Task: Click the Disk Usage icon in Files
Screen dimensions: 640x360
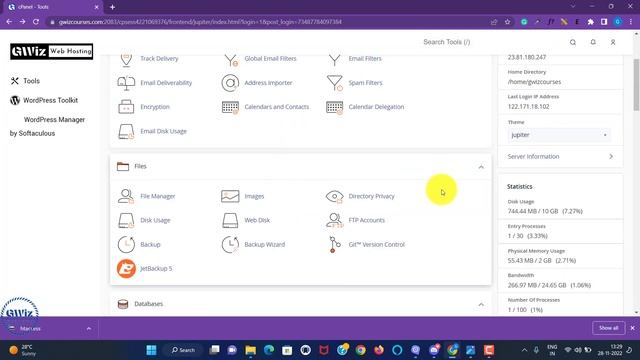Action: [x=126, y=220]
